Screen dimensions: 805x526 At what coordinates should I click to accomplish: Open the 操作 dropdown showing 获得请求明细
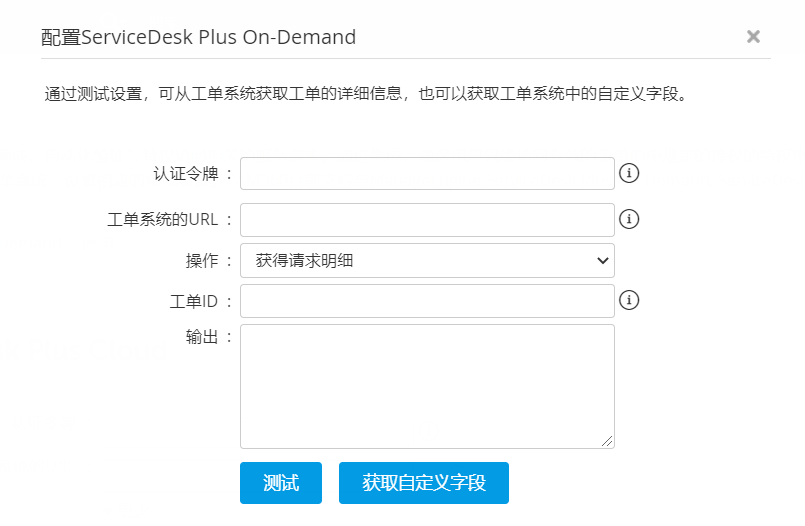[x=427, y=260]
